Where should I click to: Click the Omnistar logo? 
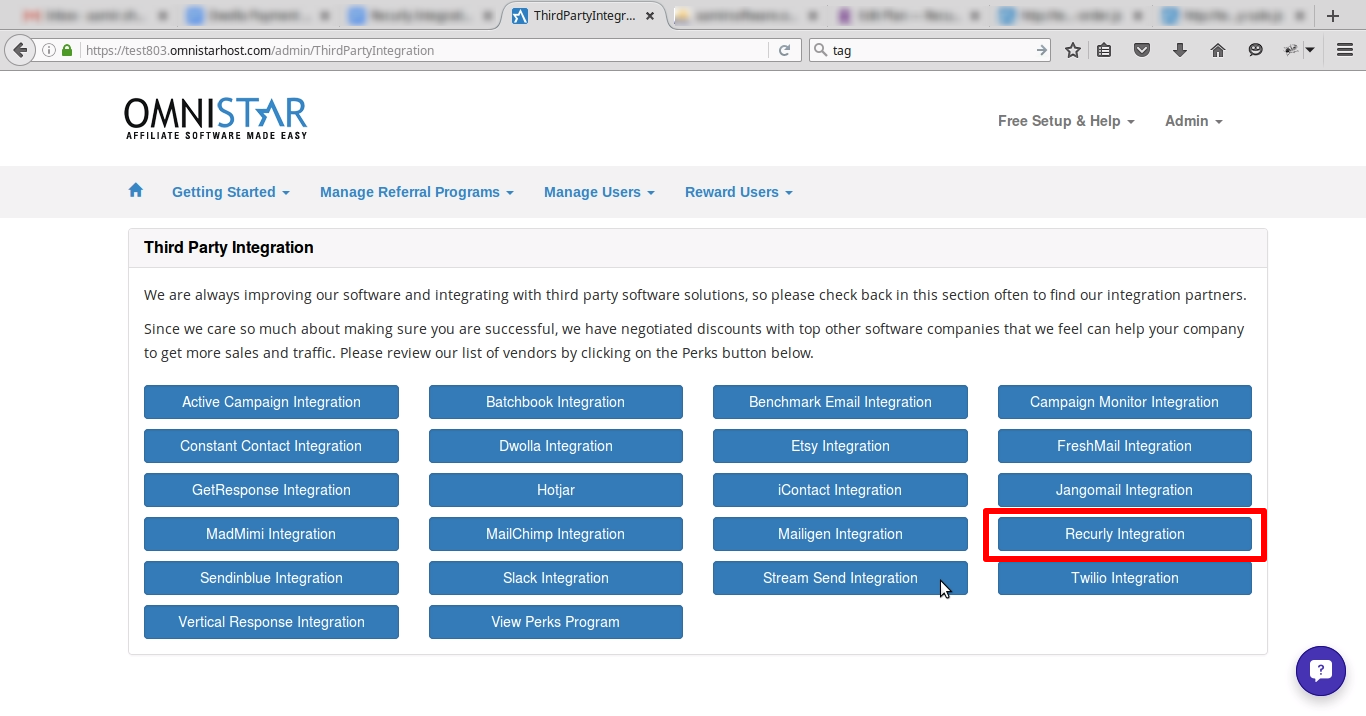[216, 118]
